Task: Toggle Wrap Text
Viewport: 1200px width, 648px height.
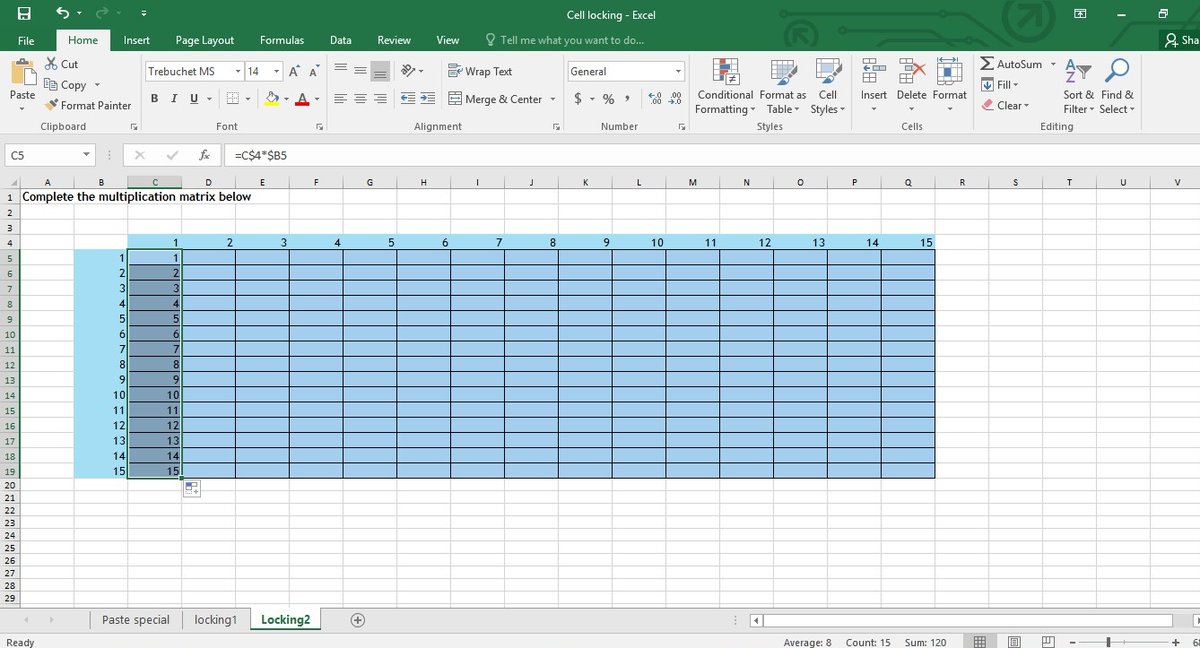Action: coord(480,71)
